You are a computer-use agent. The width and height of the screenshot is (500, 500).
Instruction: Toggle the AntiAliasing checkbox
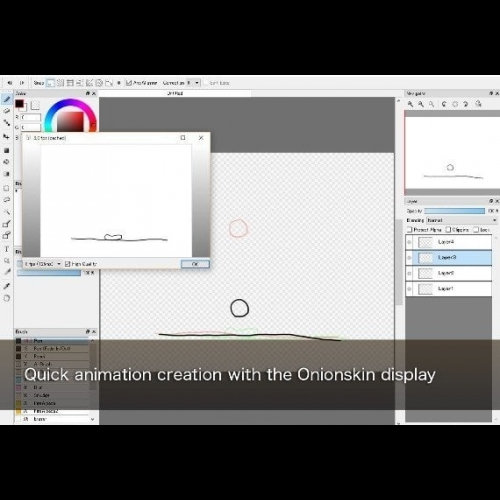coord(129,83)
